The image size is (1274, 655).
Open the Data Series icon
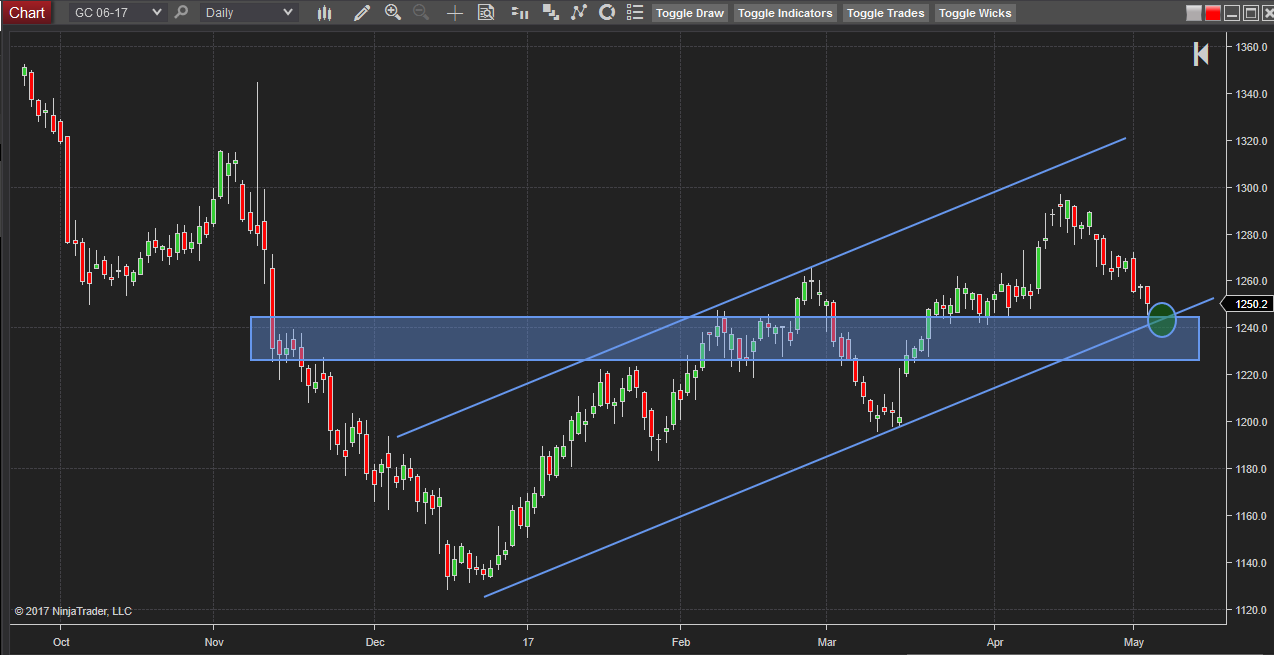click(550, 13)
